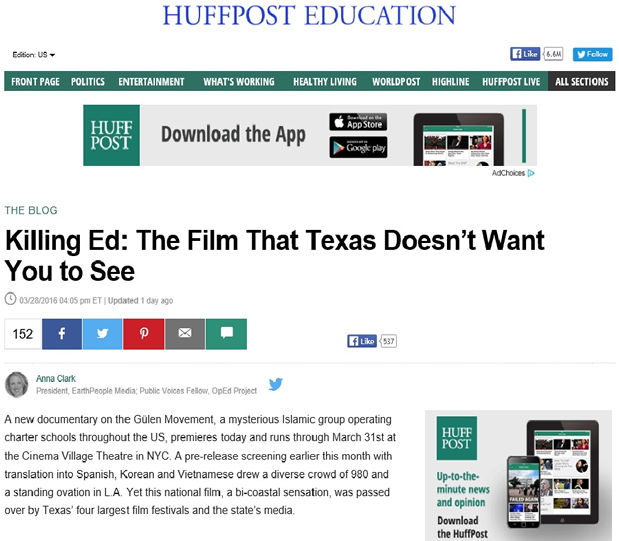619x541 pixels.
Task: Open Anna Clark's author page link
Action: pos(56,378)
